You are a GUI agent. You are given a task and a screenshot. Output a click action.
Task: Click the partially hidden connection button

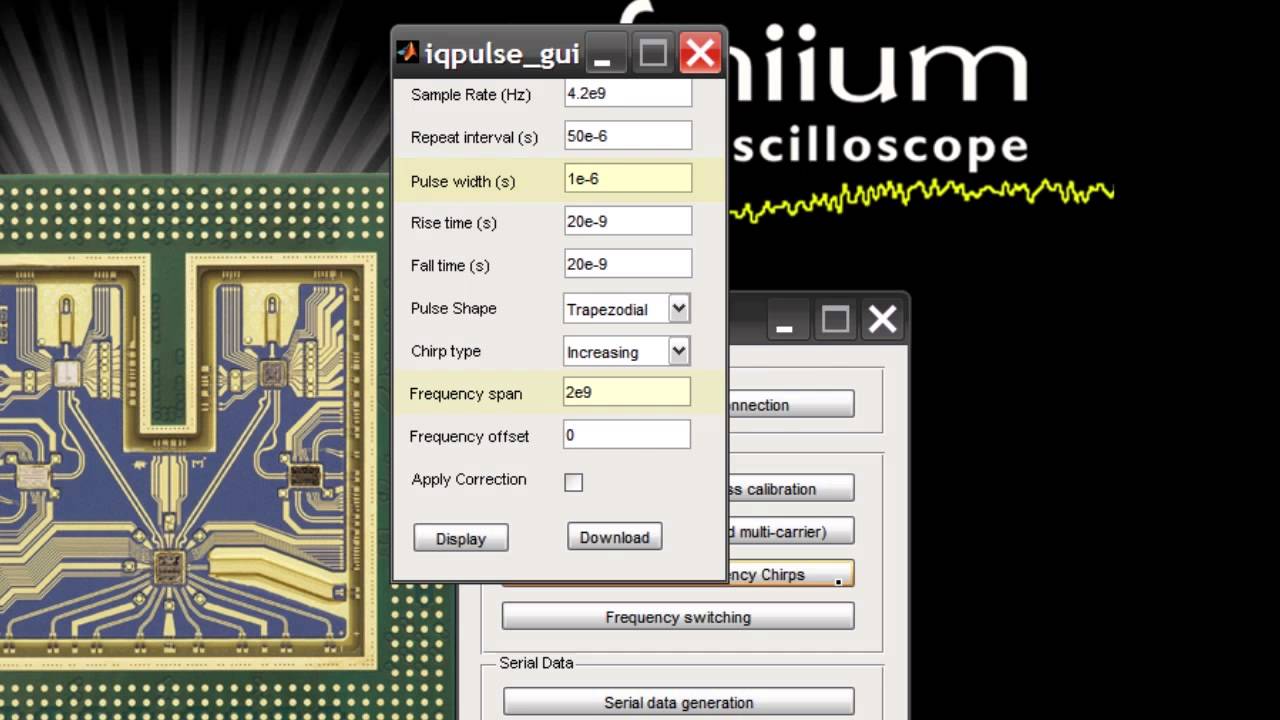[790, 405]
